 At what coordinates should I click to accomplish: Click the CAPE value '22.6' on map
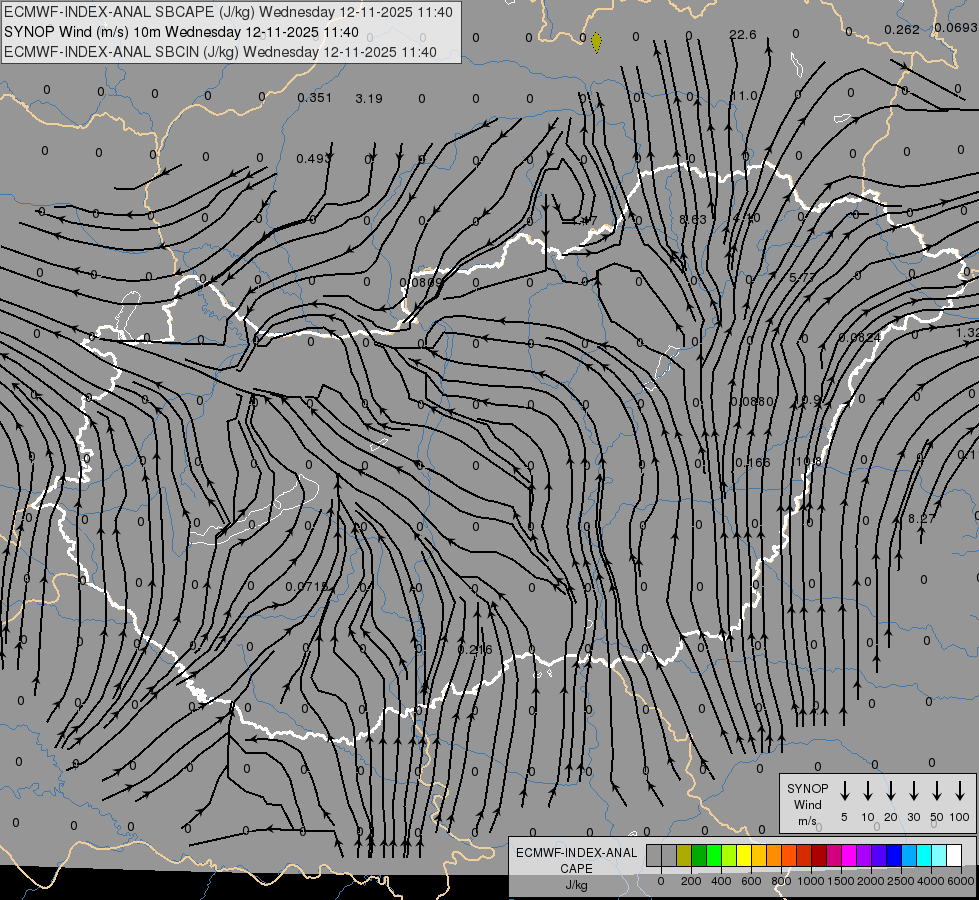click(x=742, y=35)
